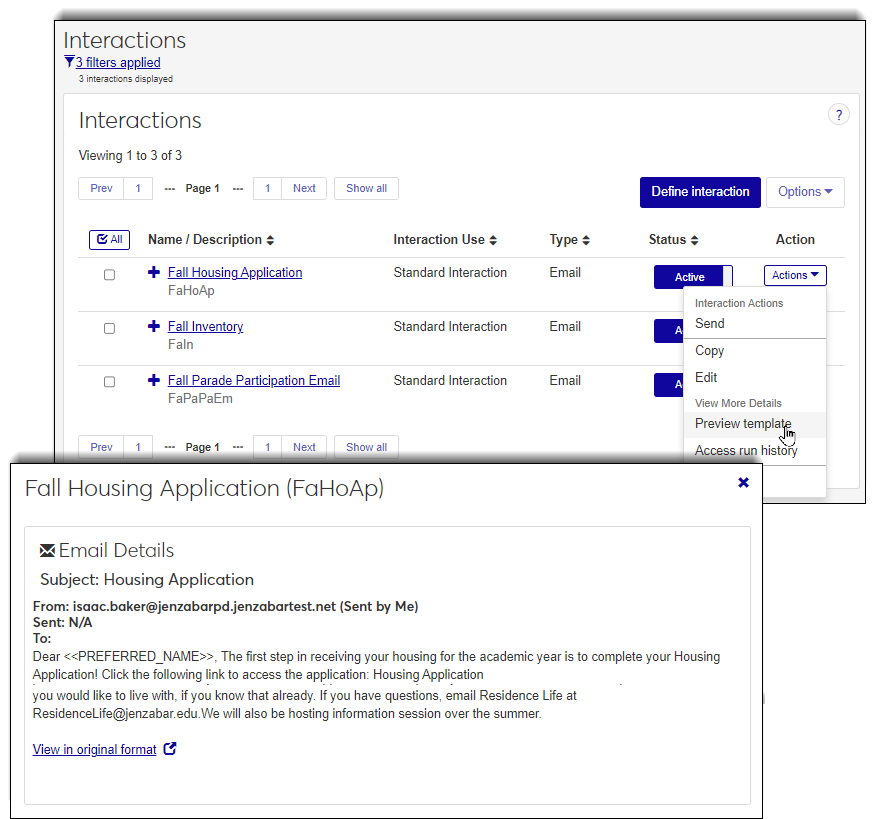Click top Show all button

(366, 188)
